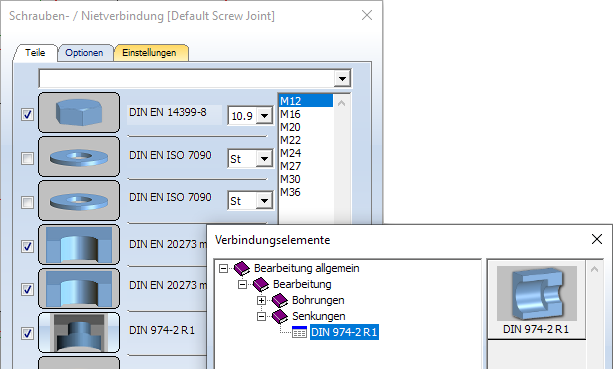The height and width of the screenshot is (369, 613).
Task: Click the table icon beside DIN 974-2 R1
Action: (299, 332)
